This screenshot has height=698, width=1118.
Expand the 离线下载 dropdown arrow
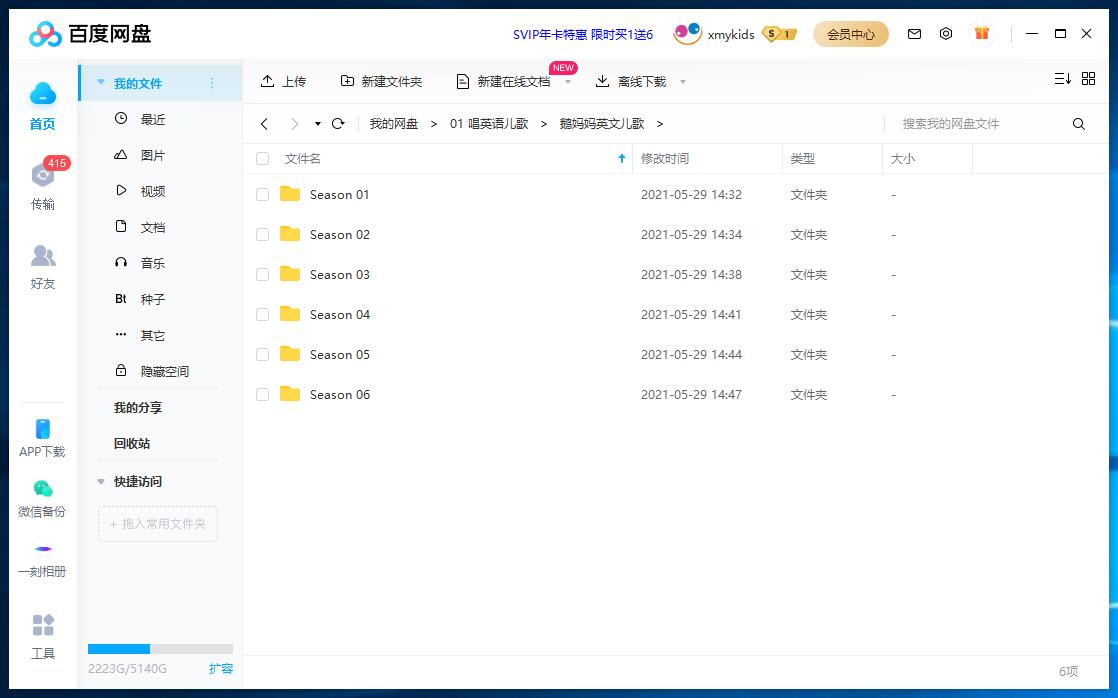click(683, 81)
